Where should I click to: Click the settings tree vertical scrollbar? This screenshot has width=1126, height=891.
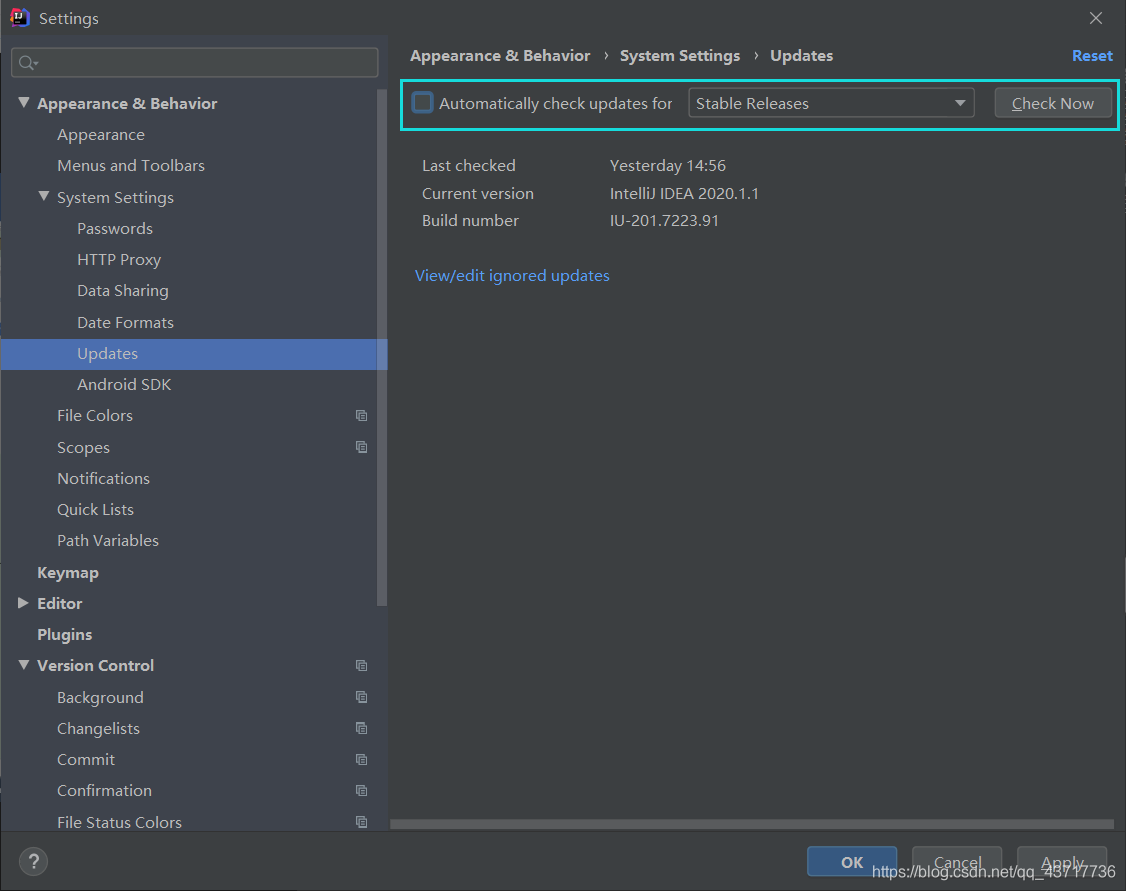[381, 348]
